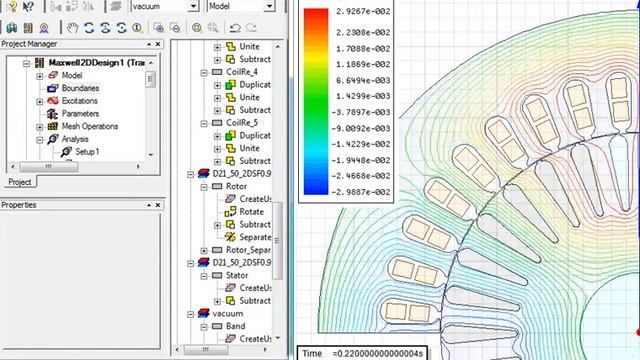Click the Excitations icon
Viewport: 640px width, 360px height.
click(53, 101)
